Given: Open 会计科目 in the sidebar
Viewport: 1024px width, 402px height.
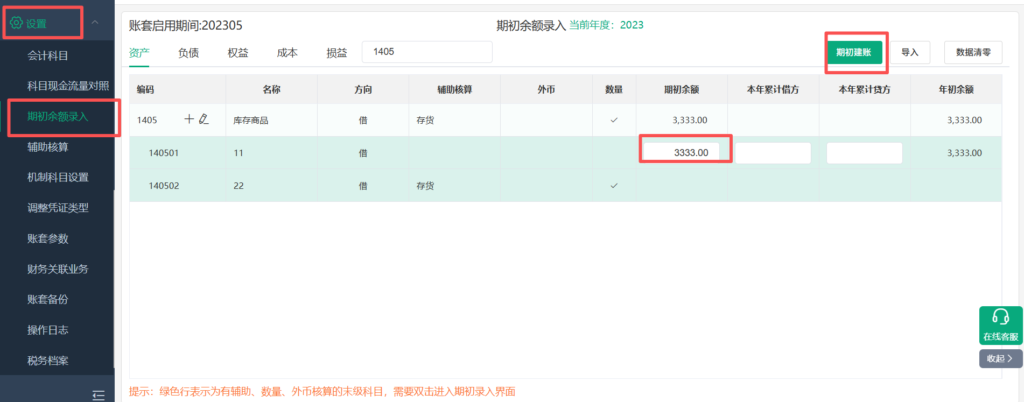Looking at the screenshot, I should tap(48, 55).
